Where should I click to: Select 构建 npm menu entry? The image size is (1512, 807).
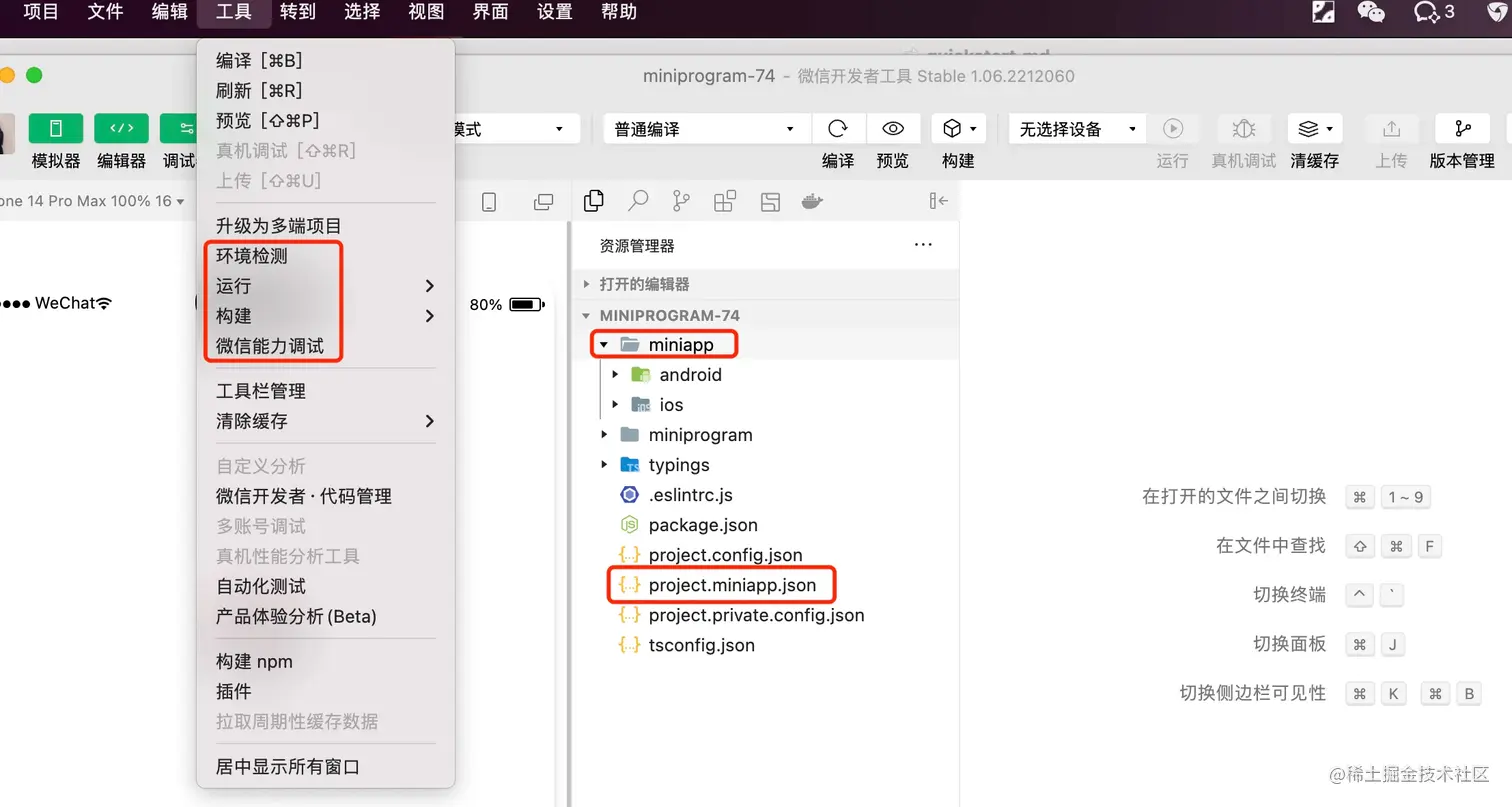(326, 661)
